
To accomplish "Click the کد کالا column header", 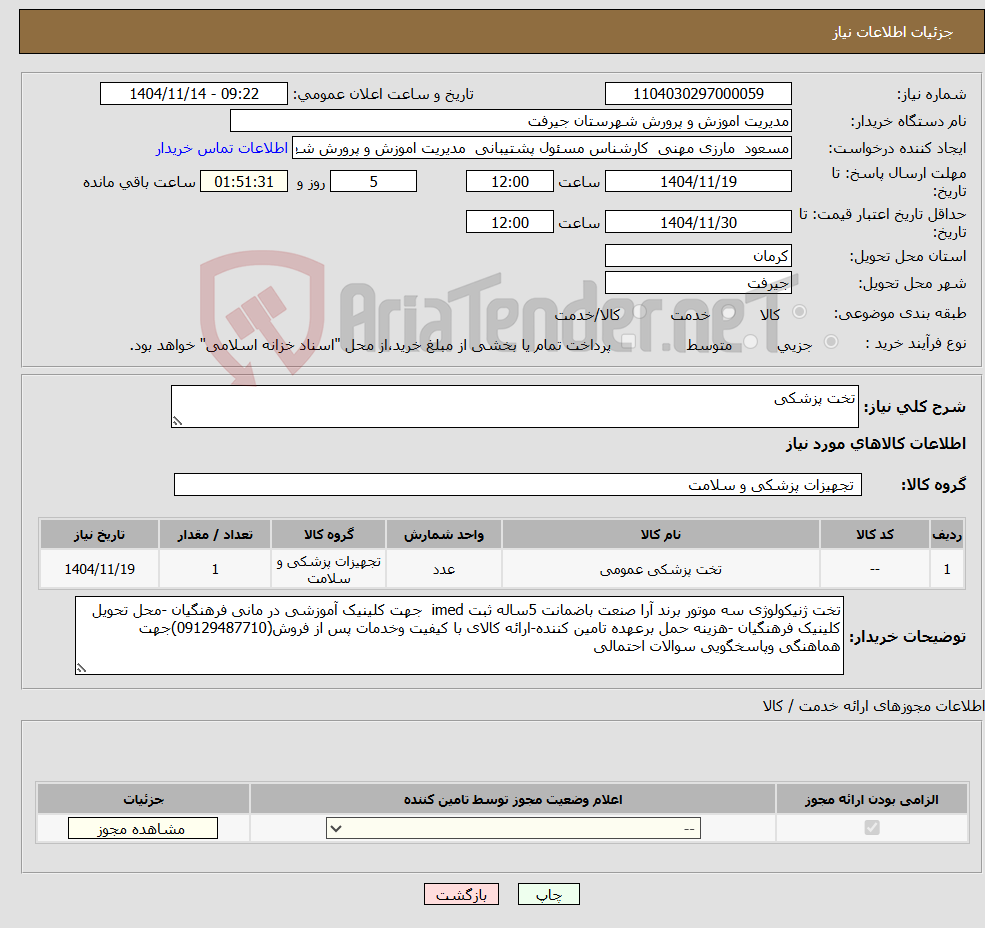I will [x=875, y=534].
